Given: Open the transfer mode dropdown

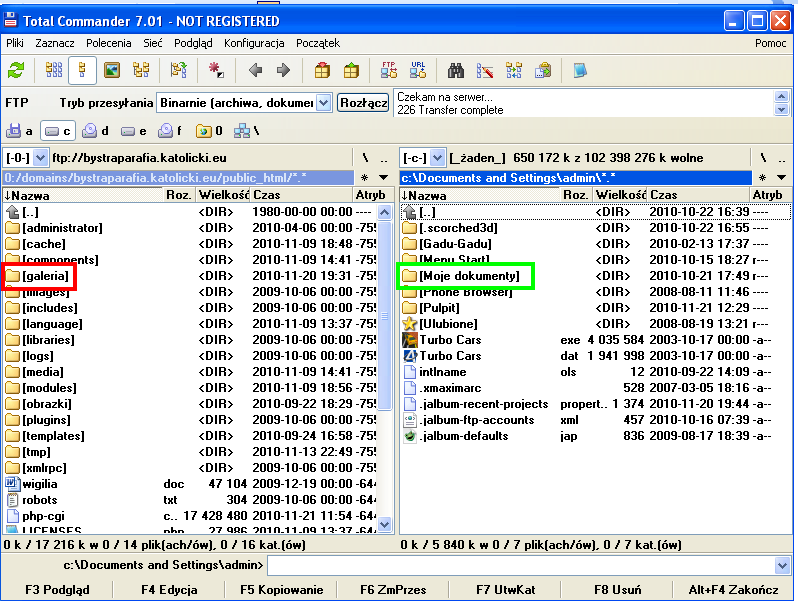Looking at the screenshot, I should pyautogui.click(x=323, y=103).
